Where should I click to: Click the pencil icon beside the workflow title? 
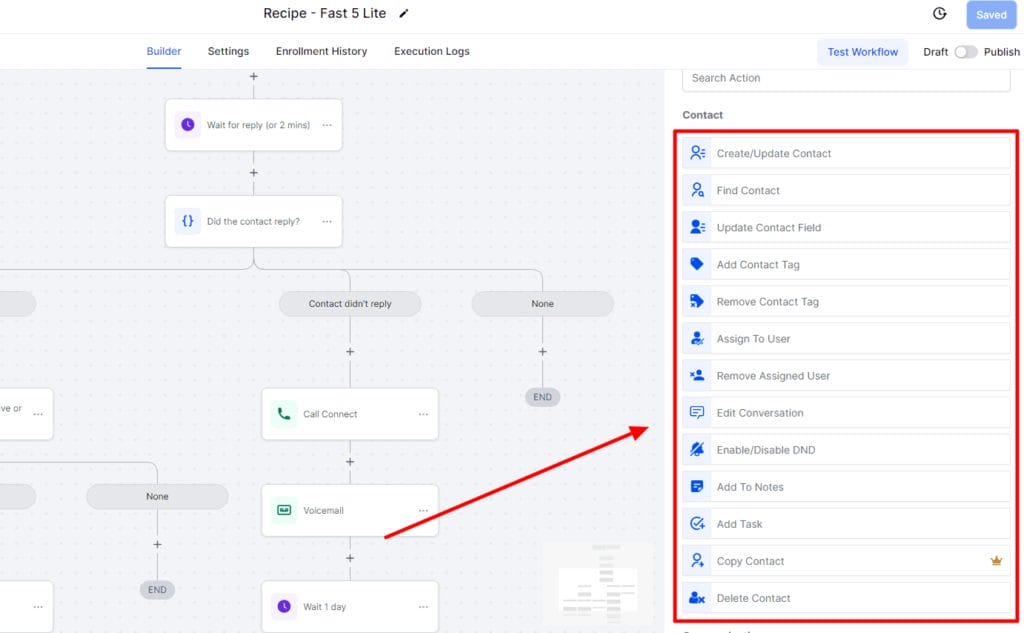403,14
